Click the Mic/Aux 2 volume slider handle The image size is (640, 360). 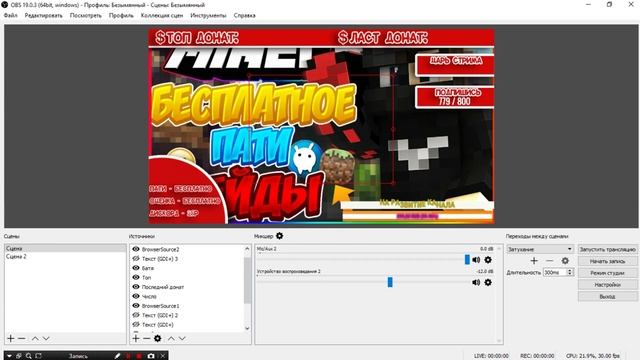click(x=467, y=260)
